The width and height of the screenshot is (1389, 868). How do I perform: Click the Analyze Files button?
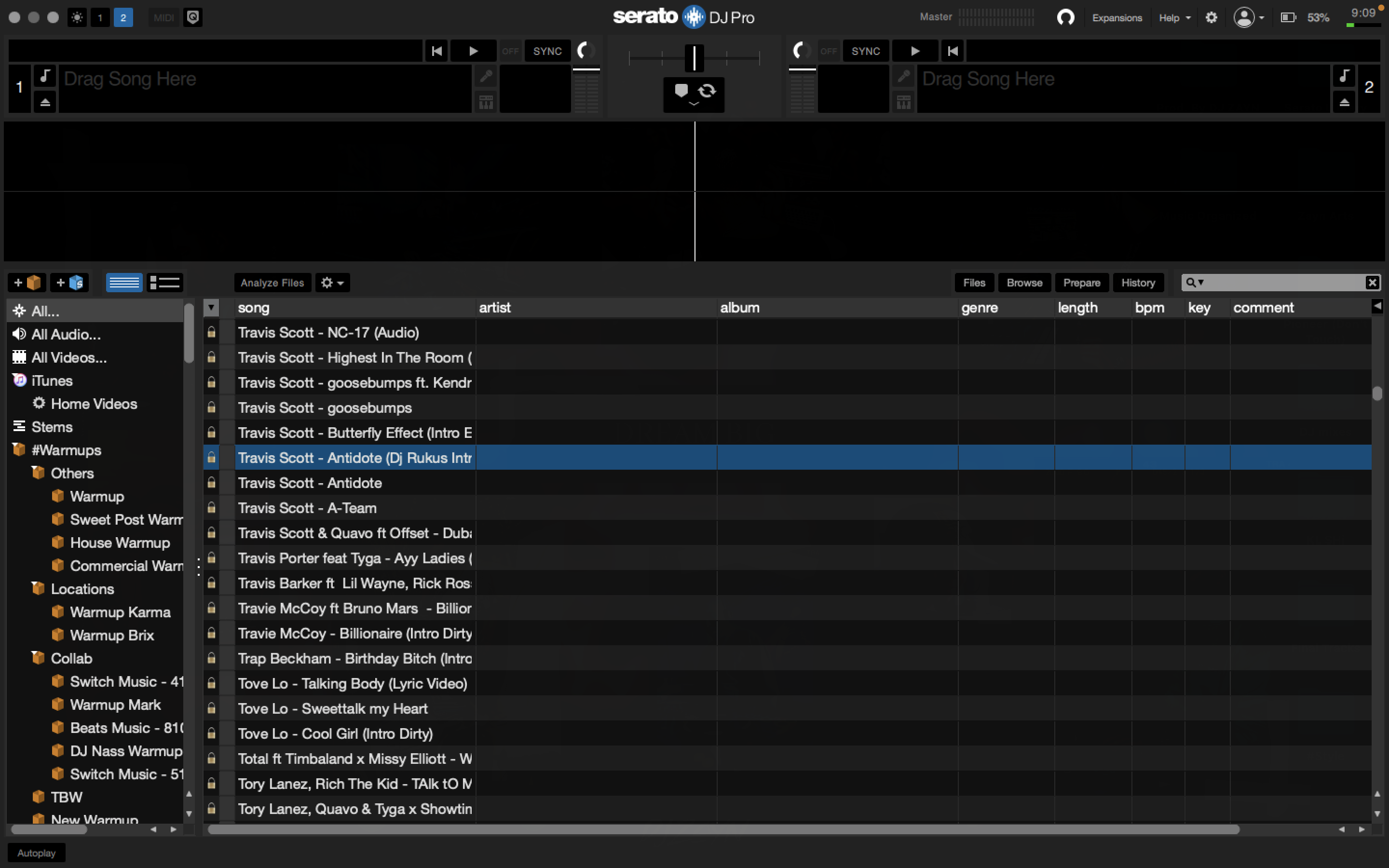(272, 283)
